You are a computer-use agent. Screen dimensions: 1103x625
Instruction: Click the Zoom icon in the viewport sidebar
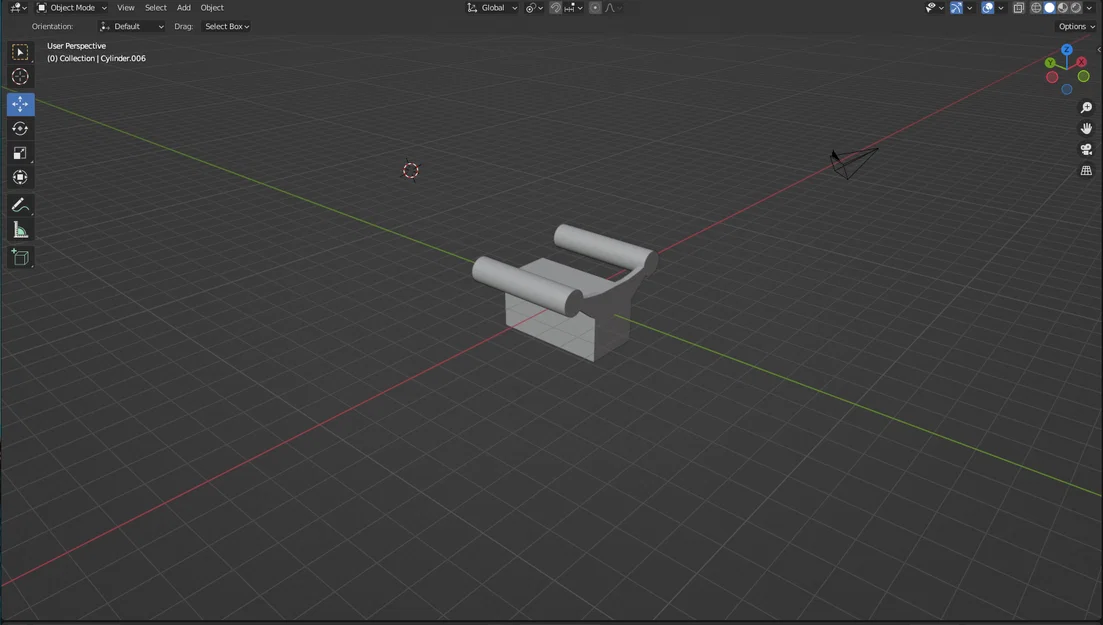pyautogui.click(x=1086, y=107)
